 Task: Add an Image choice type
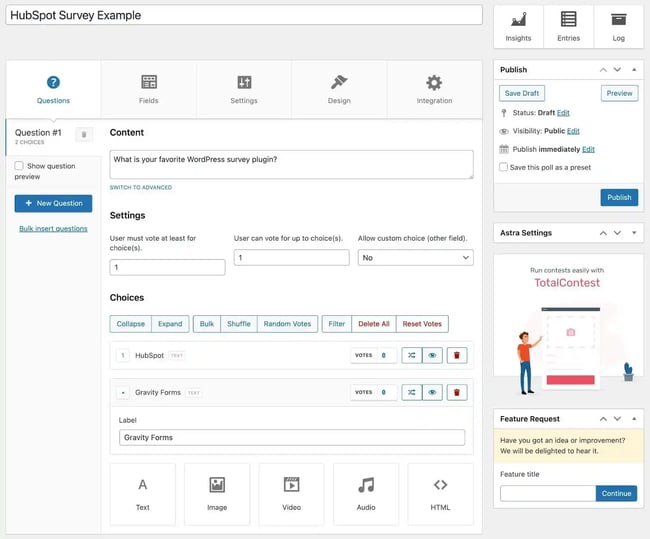[217, 494]
